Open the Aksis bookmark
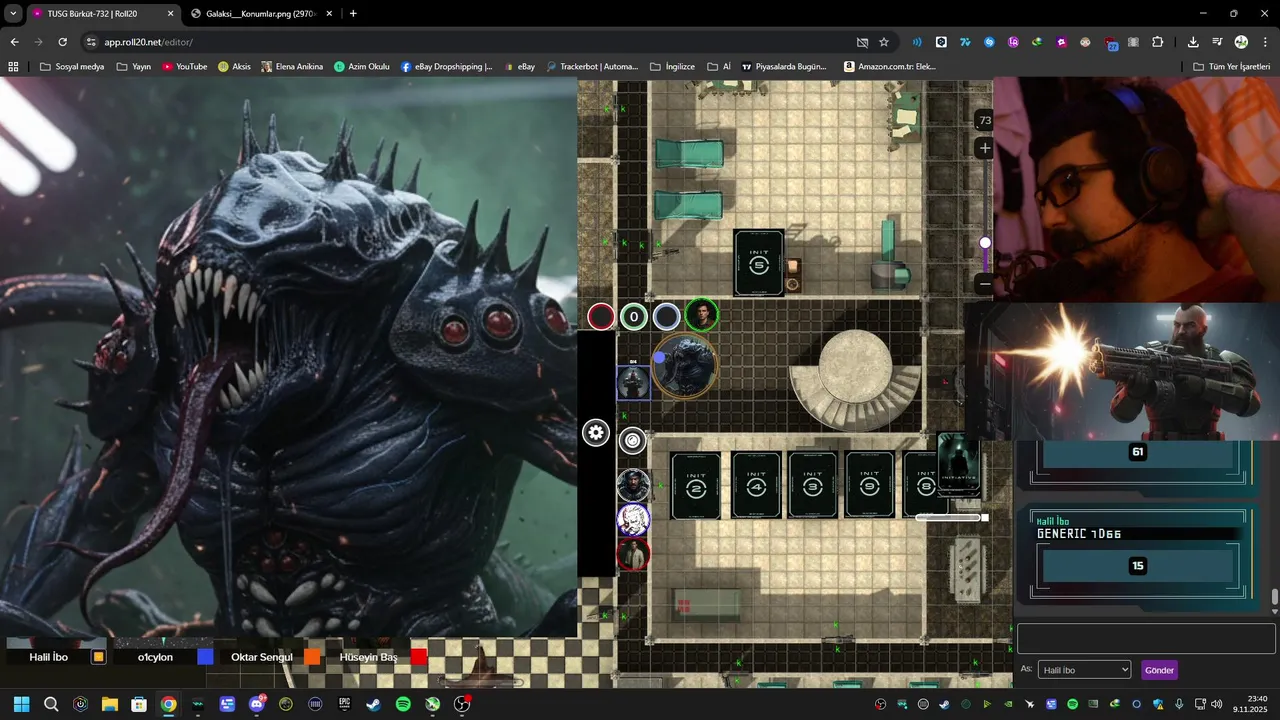 click(234, 67)
